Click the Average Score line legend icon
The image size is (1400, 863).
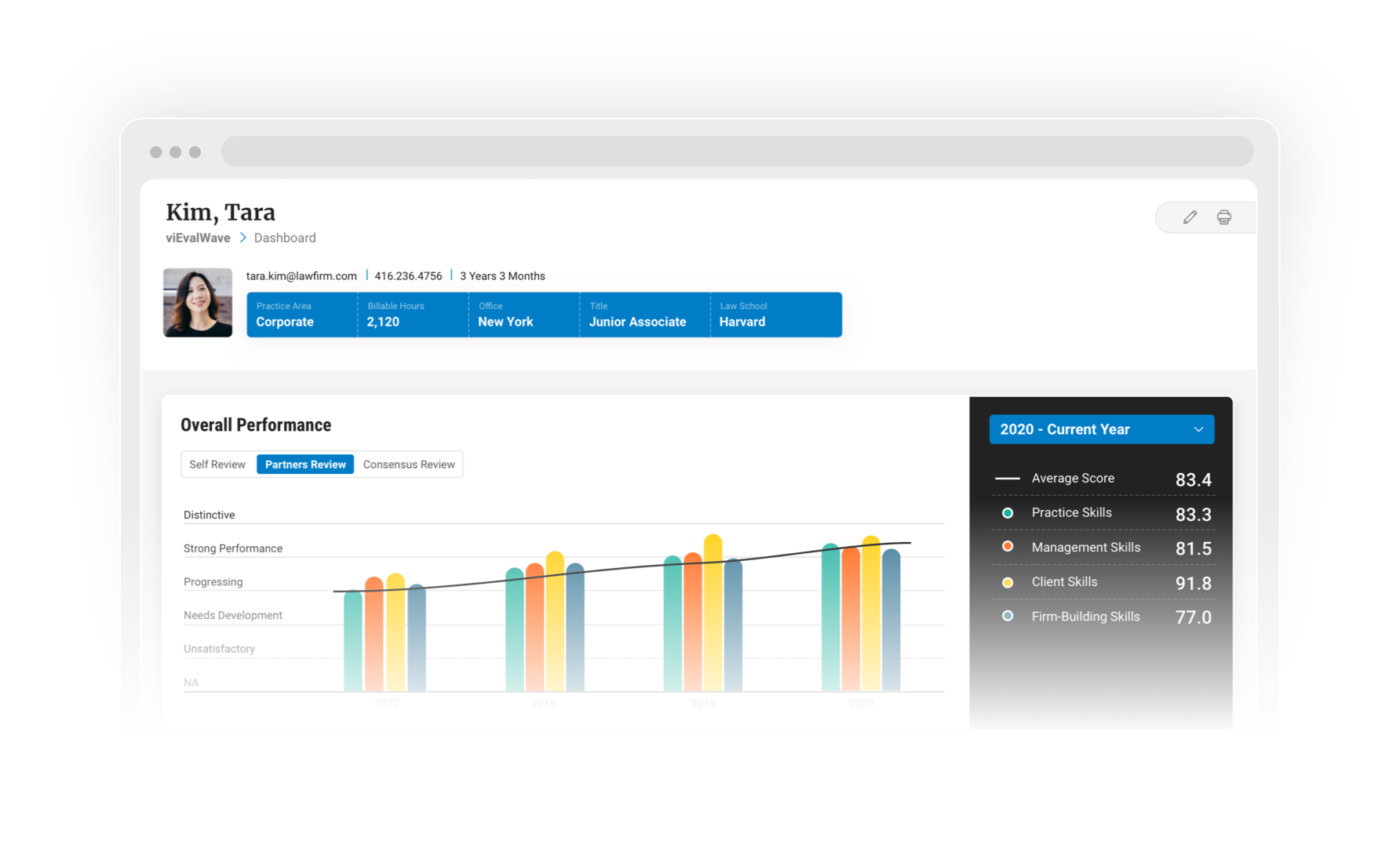point(1007,477)
